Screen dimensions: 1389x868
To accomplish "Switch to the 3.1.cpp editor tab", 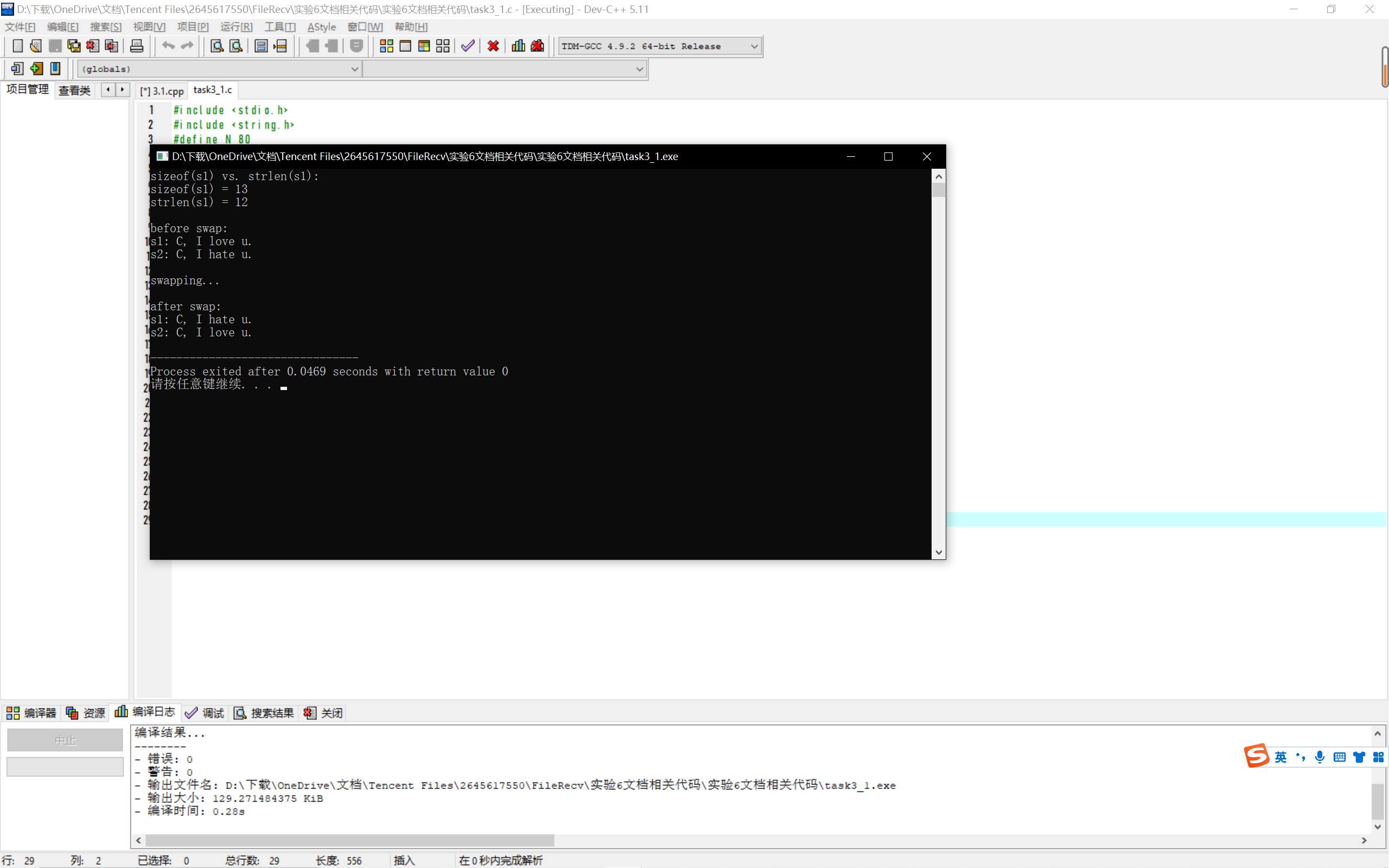I will click(x=163, y=91).
